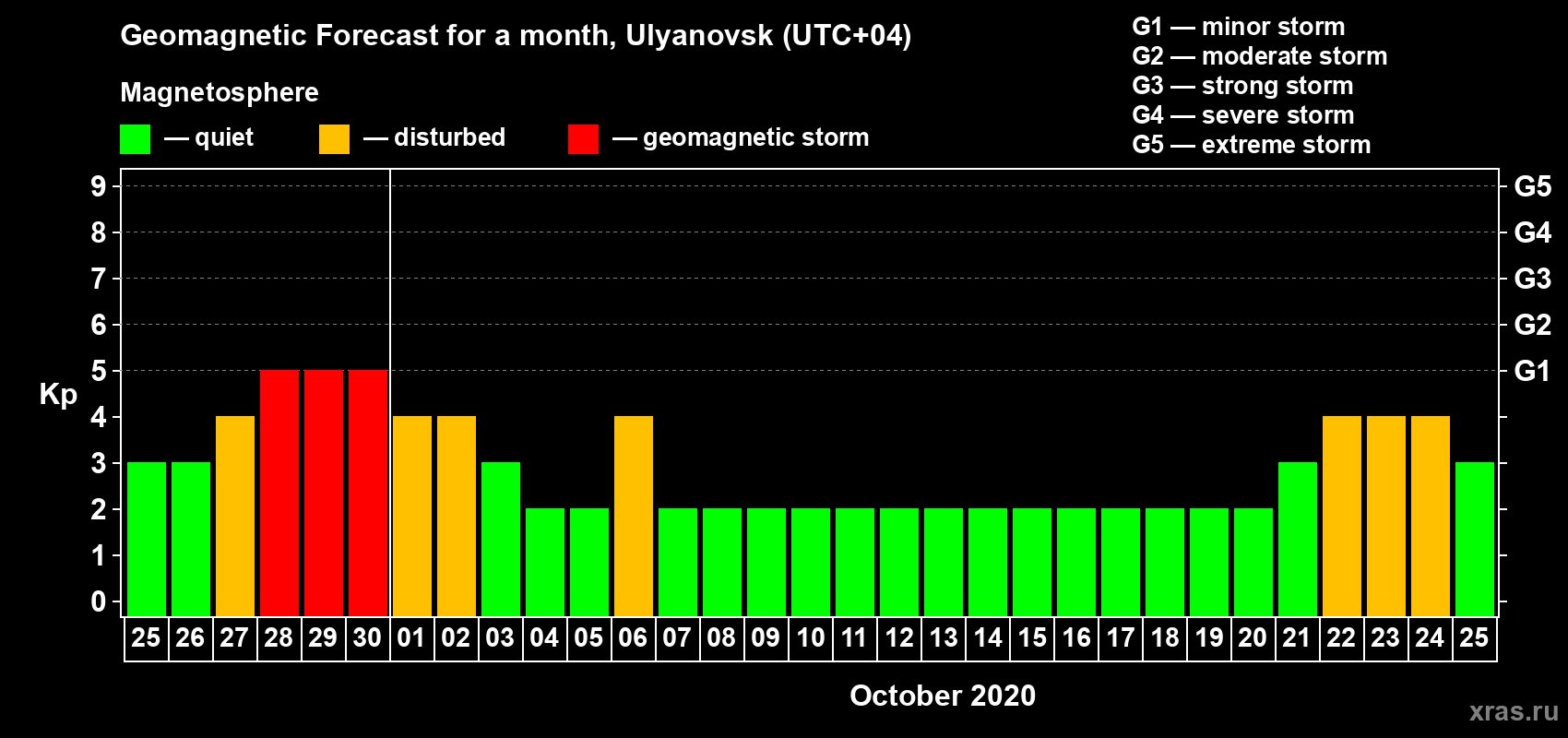1568x738 pixels.
Task: Click the 'G3' right-axis label
Action: click(1533, 279)
